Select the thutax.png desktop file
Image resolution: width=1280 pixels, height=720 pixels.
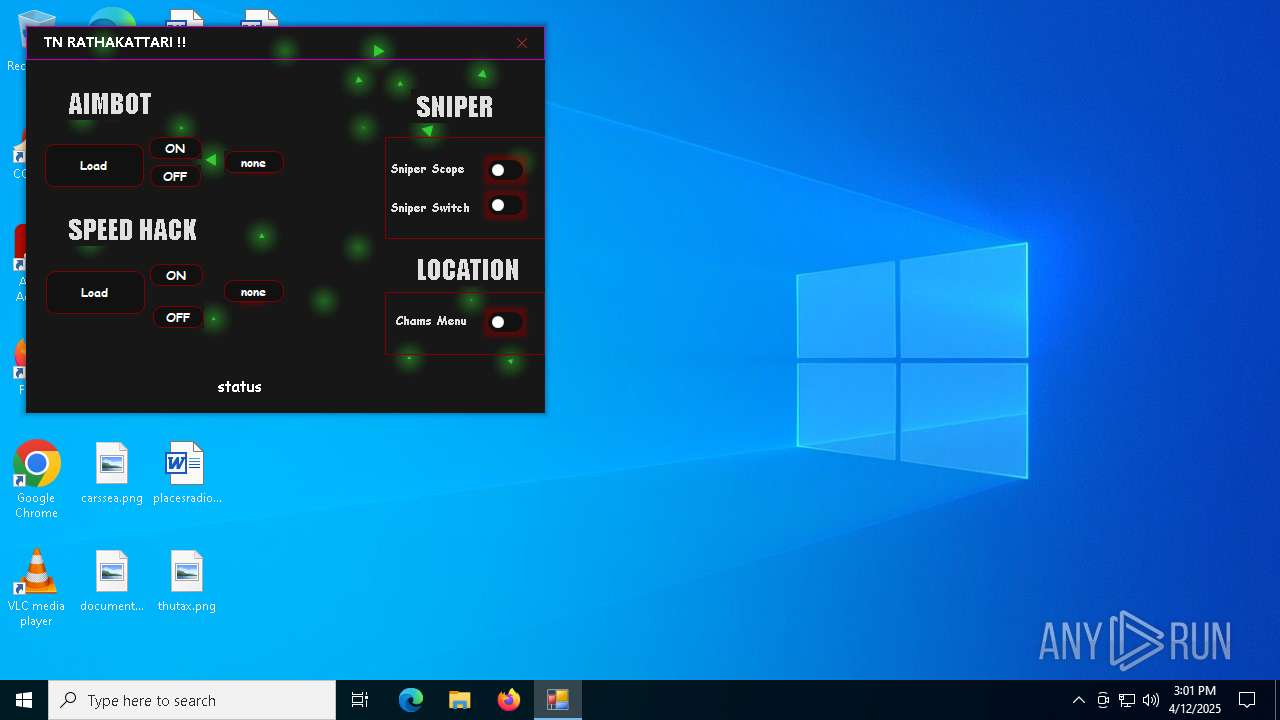point(187,581)
